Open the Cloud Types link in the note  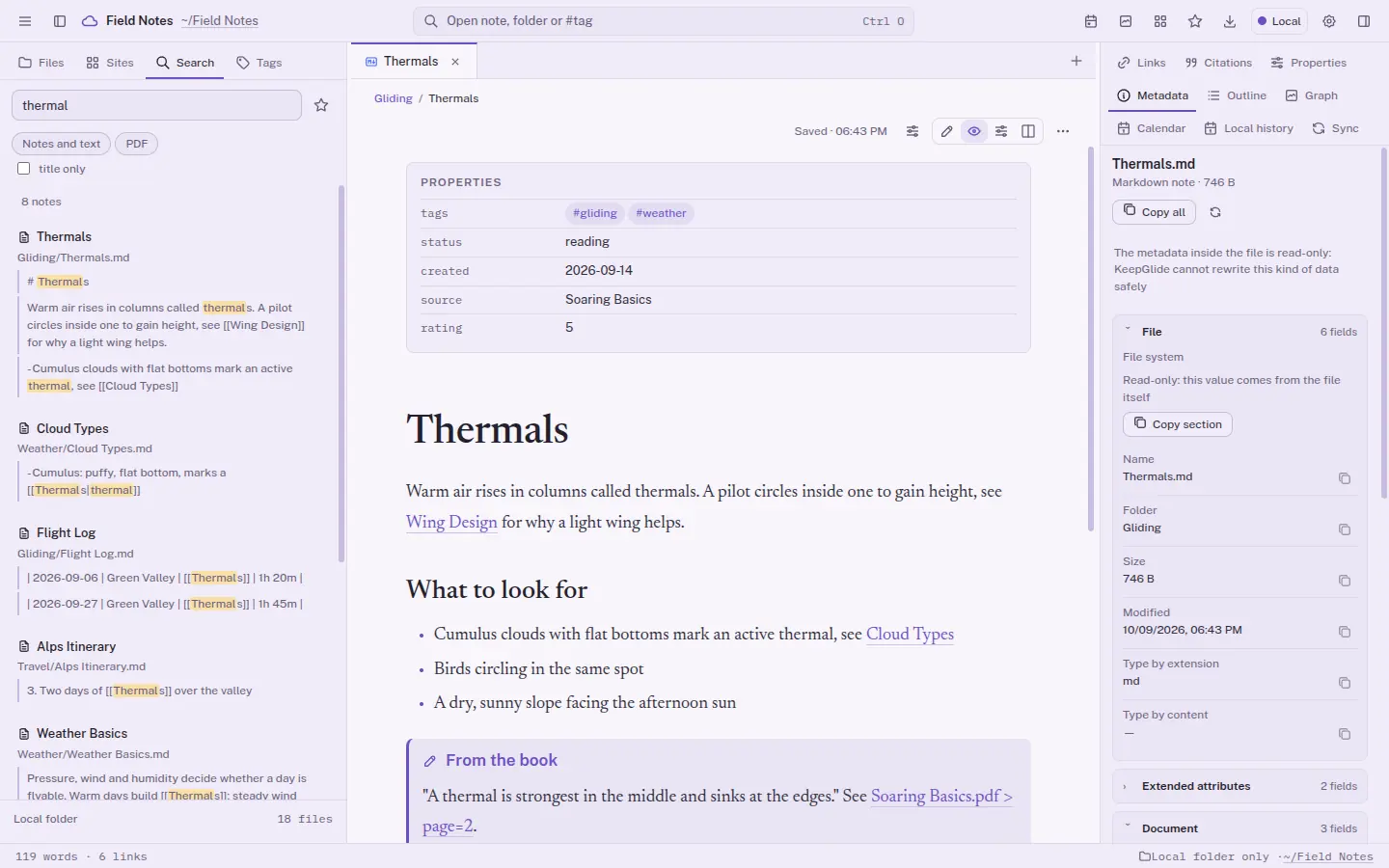(910, 634)
